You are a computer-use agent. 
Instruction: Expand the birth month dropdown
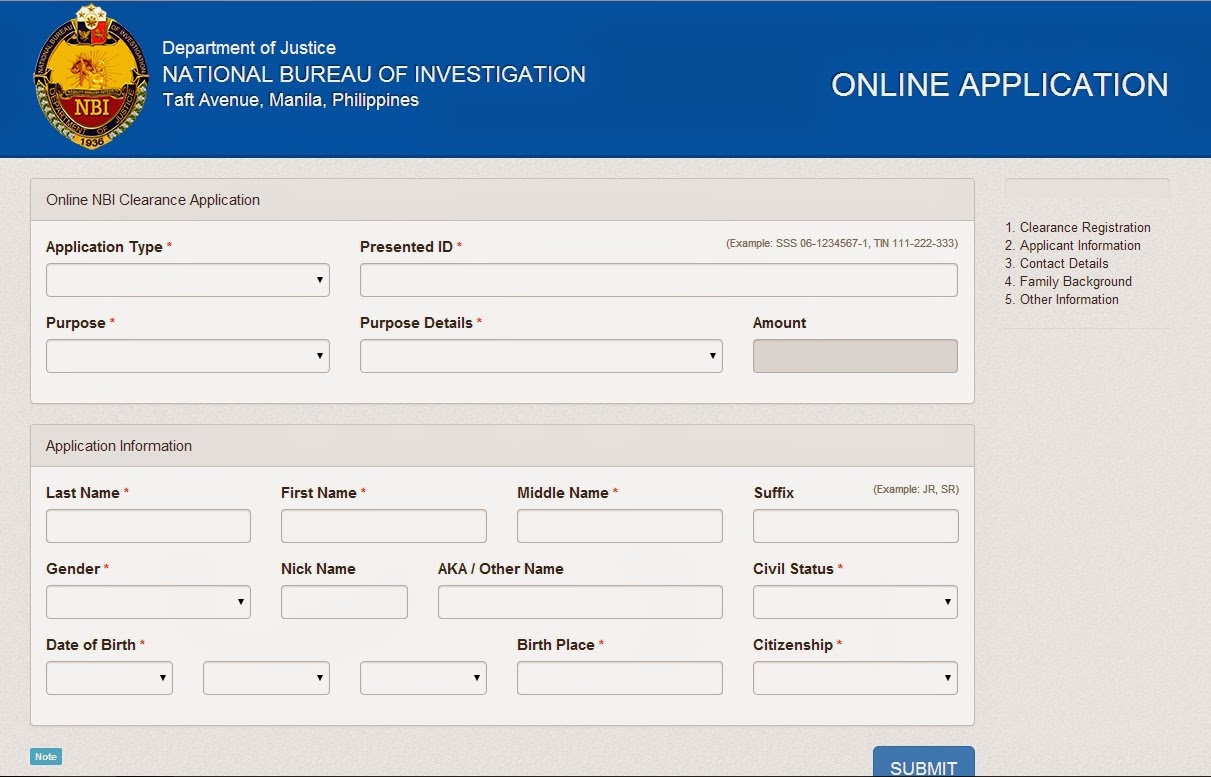[108, 678]
